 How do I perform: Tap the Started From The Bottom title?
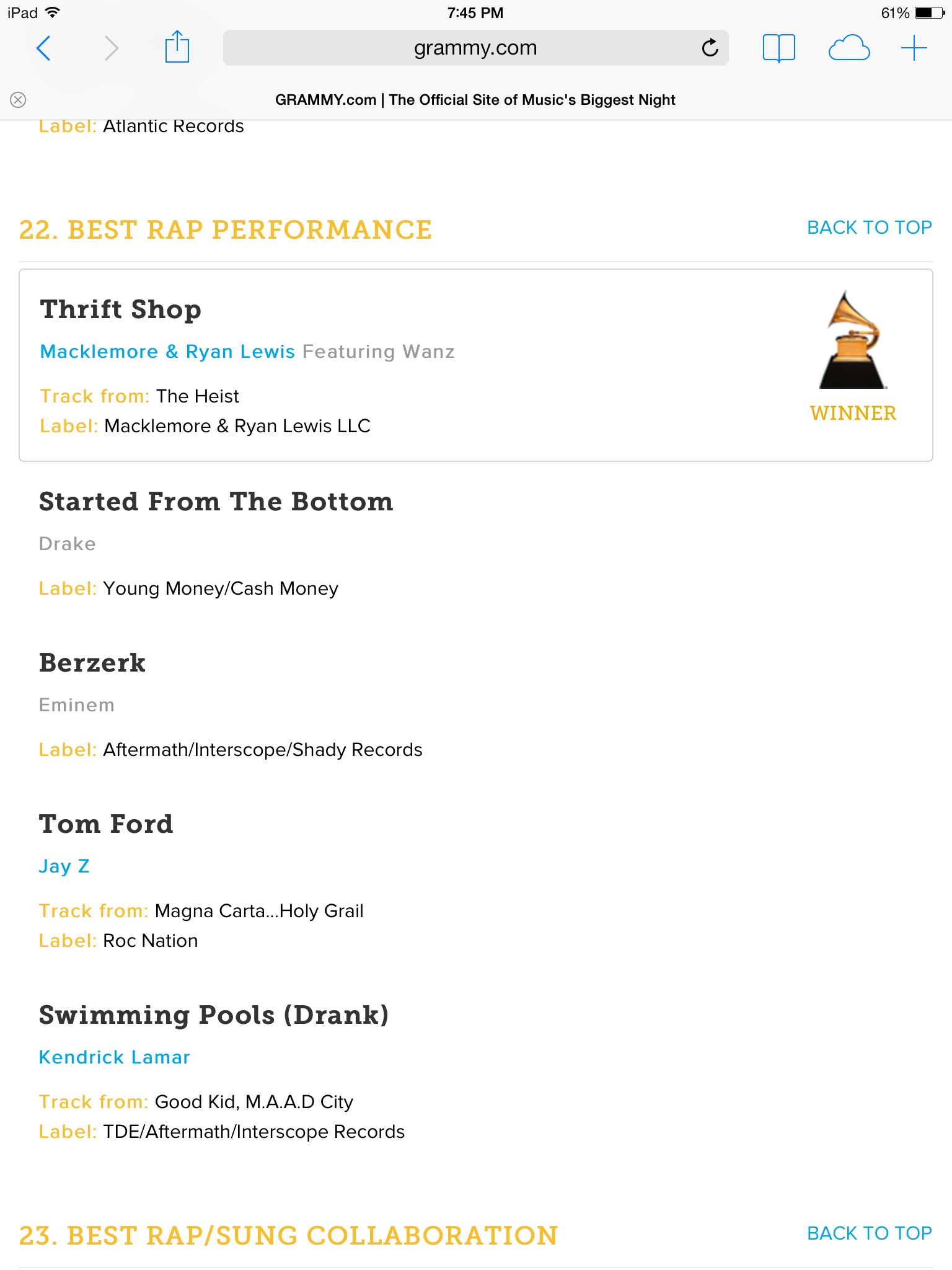216,502
